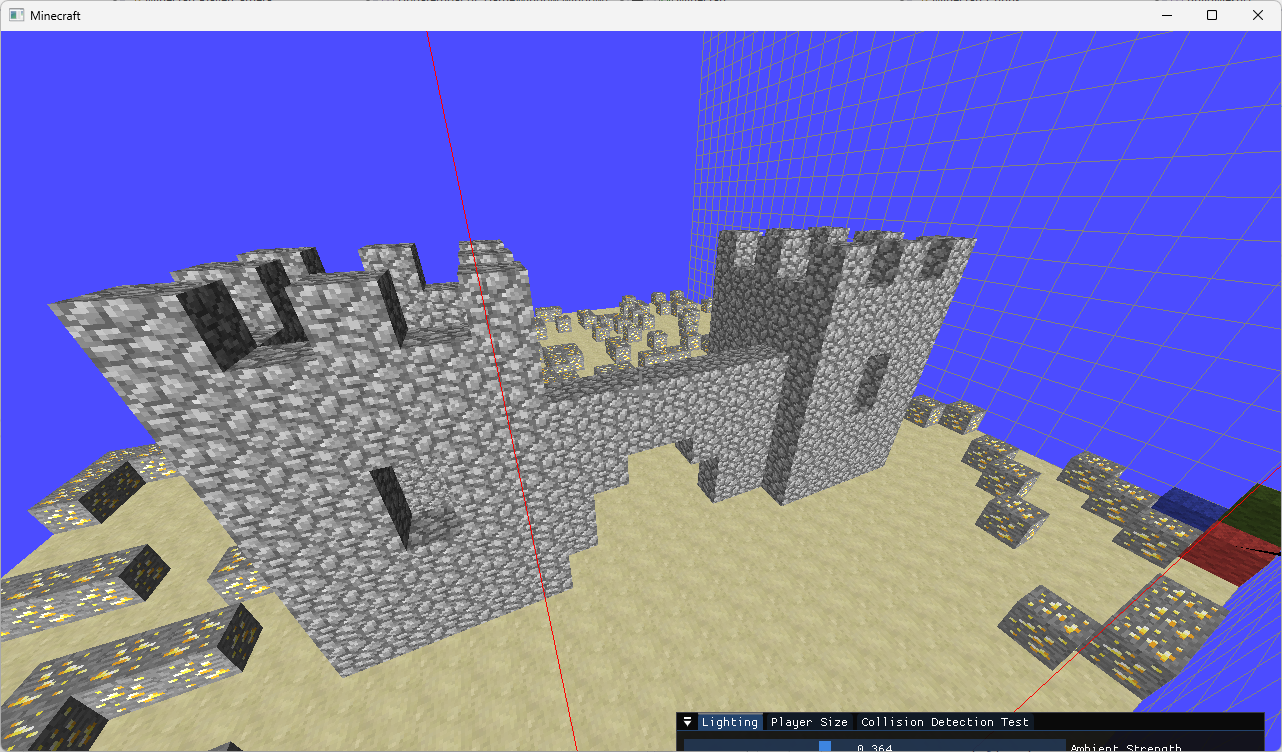Switch to the Player Size tab
The image size is (1282, 752).
click(x=809, y=722)
